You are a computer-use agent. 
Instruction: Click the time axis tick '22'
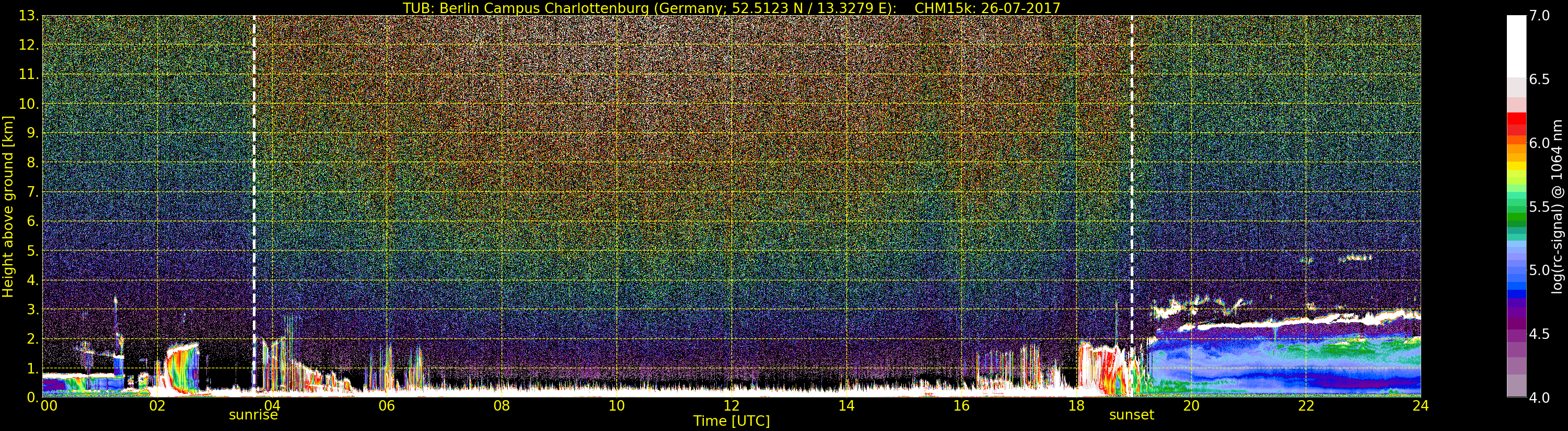pos(1306,406)
